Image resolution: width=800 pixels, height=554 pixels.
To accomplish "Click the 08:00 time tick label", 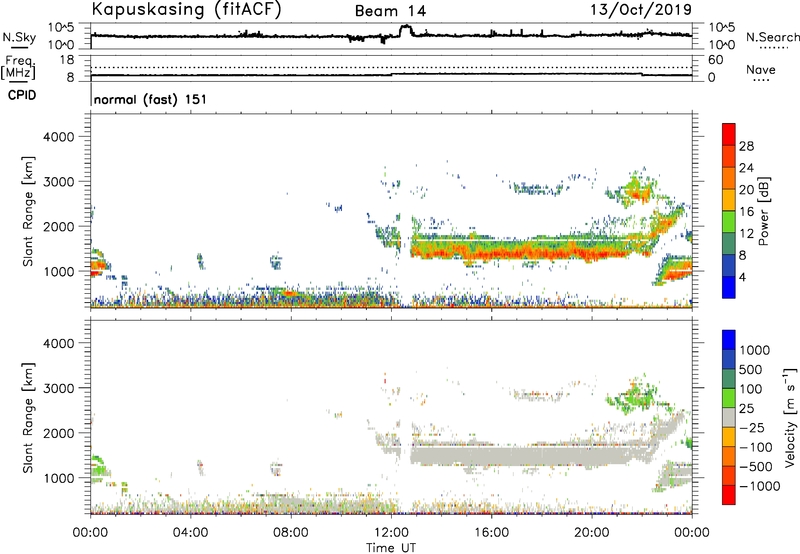I will [290, 533].
